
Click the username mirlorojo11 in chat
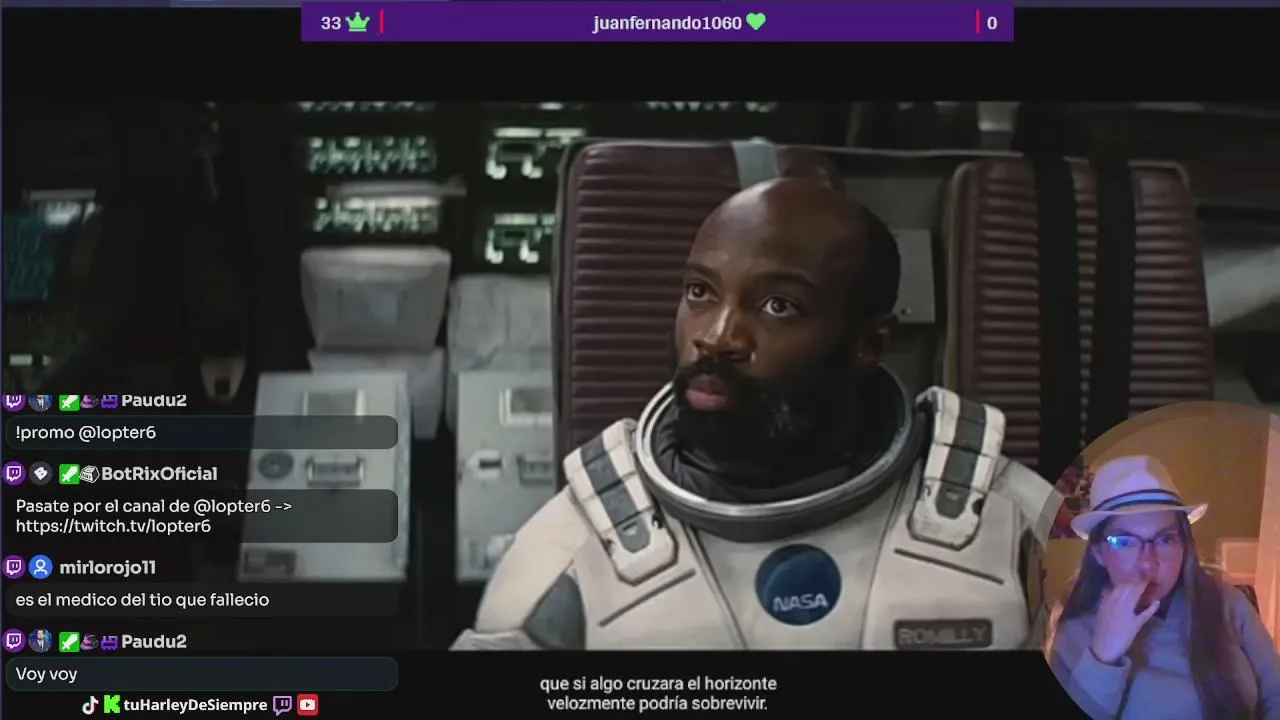(107, 567)
